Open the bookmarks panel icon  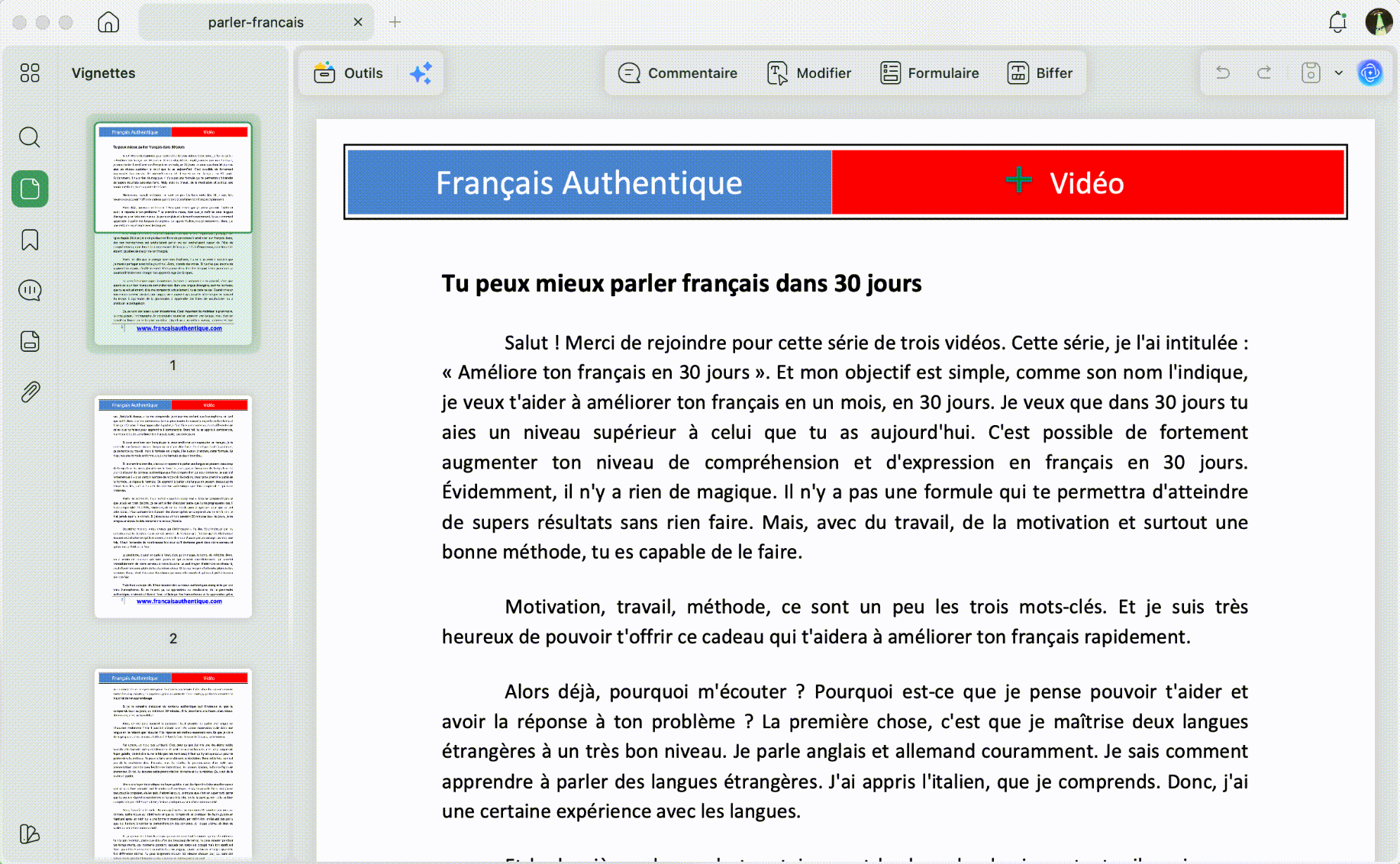coord(30,240)
